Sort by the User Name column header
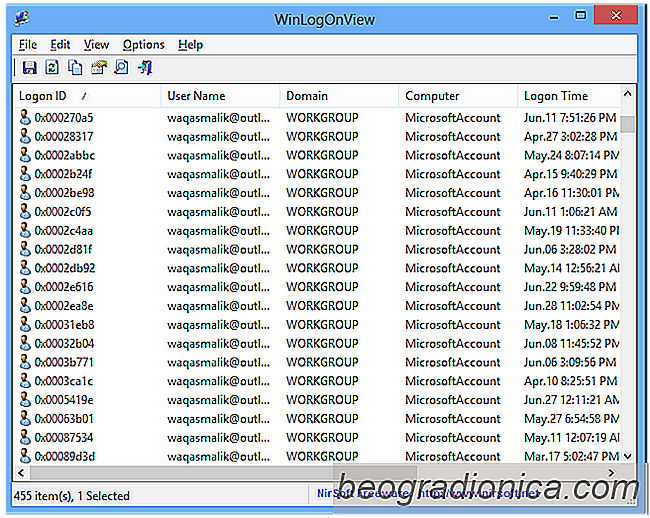The width and height of the screenshot is (650, 518). coord(221,96)
